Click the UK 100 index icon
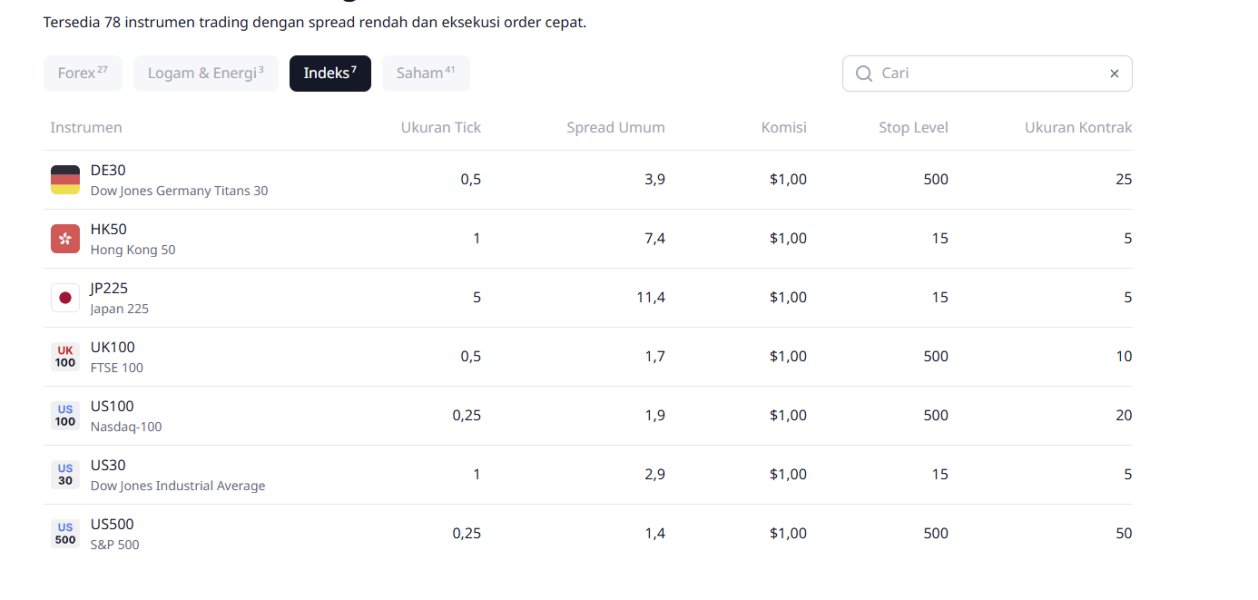The height and width of the screenshot is (600, 1258). [x=65, y=357]
